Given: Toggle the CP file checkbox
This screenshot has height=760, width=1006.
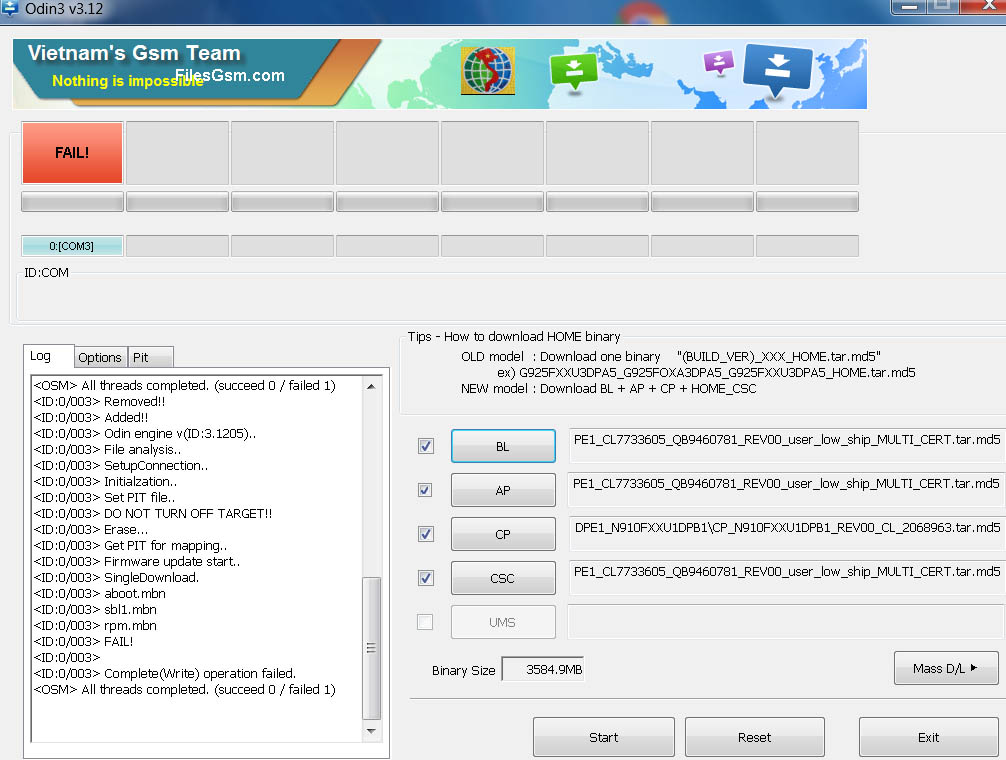Looking at the screenshot, I should coord(426,534).
